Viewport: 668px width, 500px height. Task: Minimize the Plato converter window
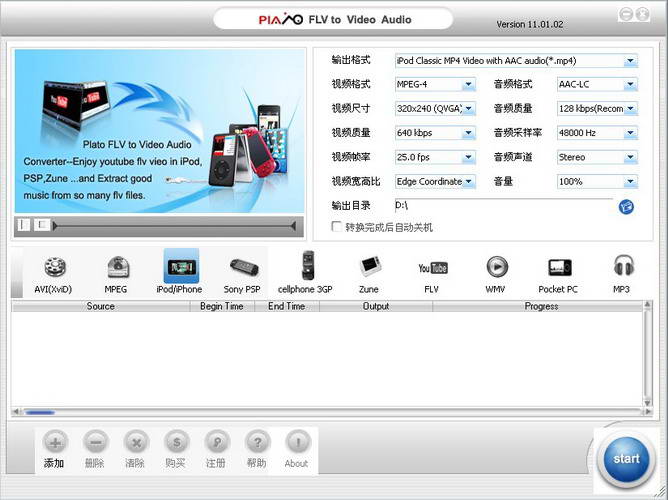click(626, 15)
